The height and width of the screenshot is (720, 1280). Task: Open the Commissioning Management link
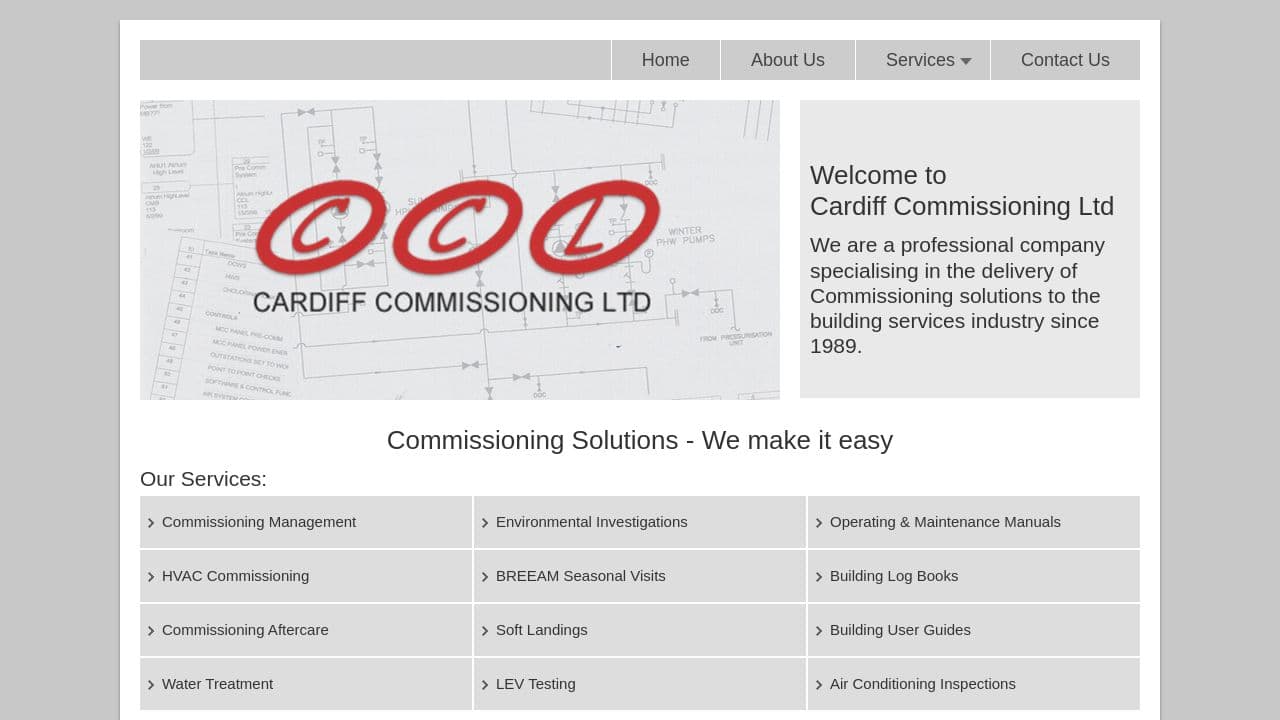306,522
